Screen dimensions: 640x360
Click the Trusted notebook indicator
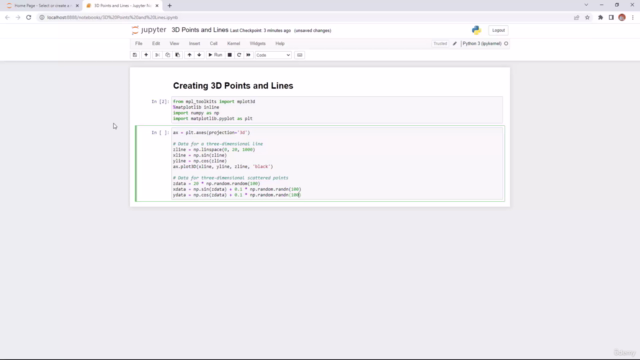pos(440,44)
